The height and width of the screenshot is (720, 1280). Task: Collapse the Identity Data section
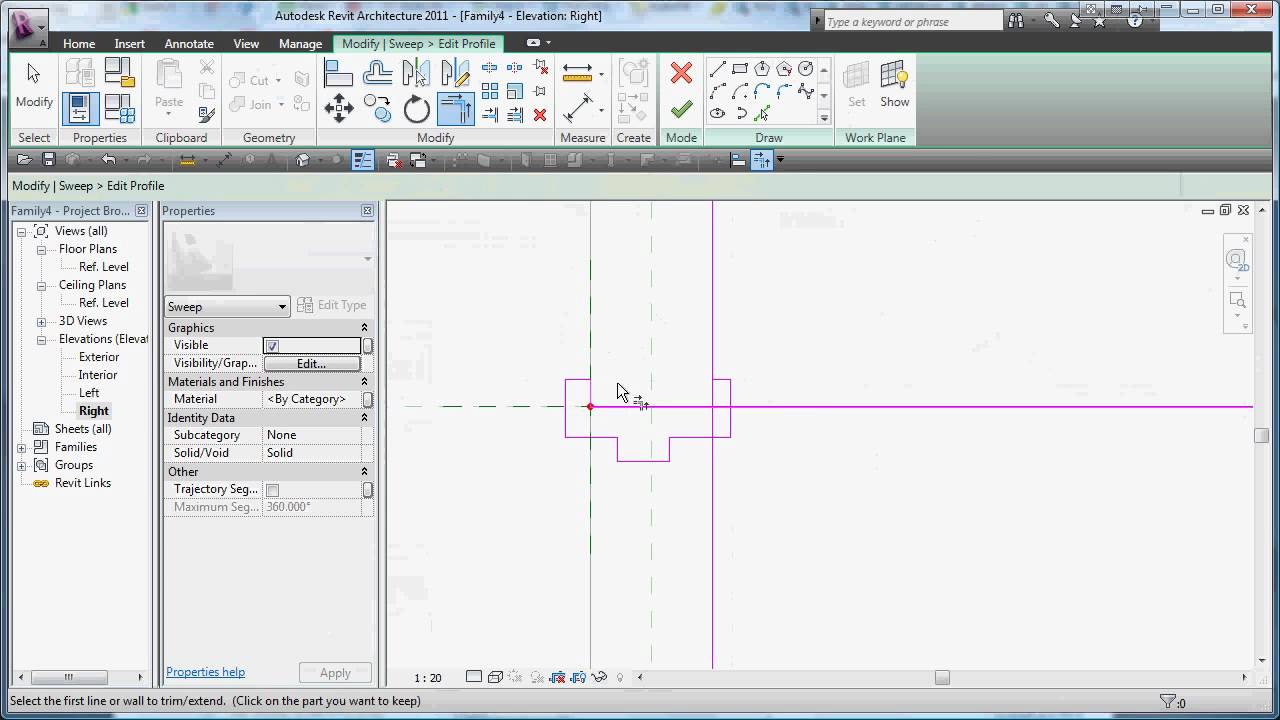tap(364, 418)
